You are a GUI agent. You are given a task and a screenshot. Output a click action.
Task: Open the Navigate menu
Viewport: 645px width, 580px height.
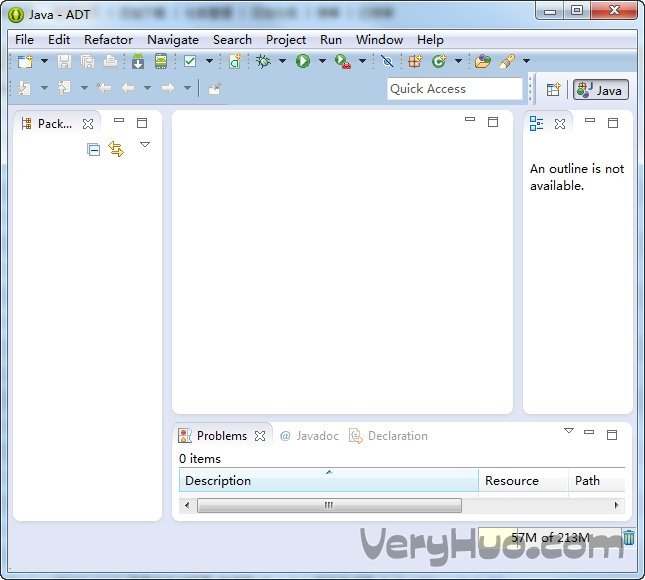173,40
